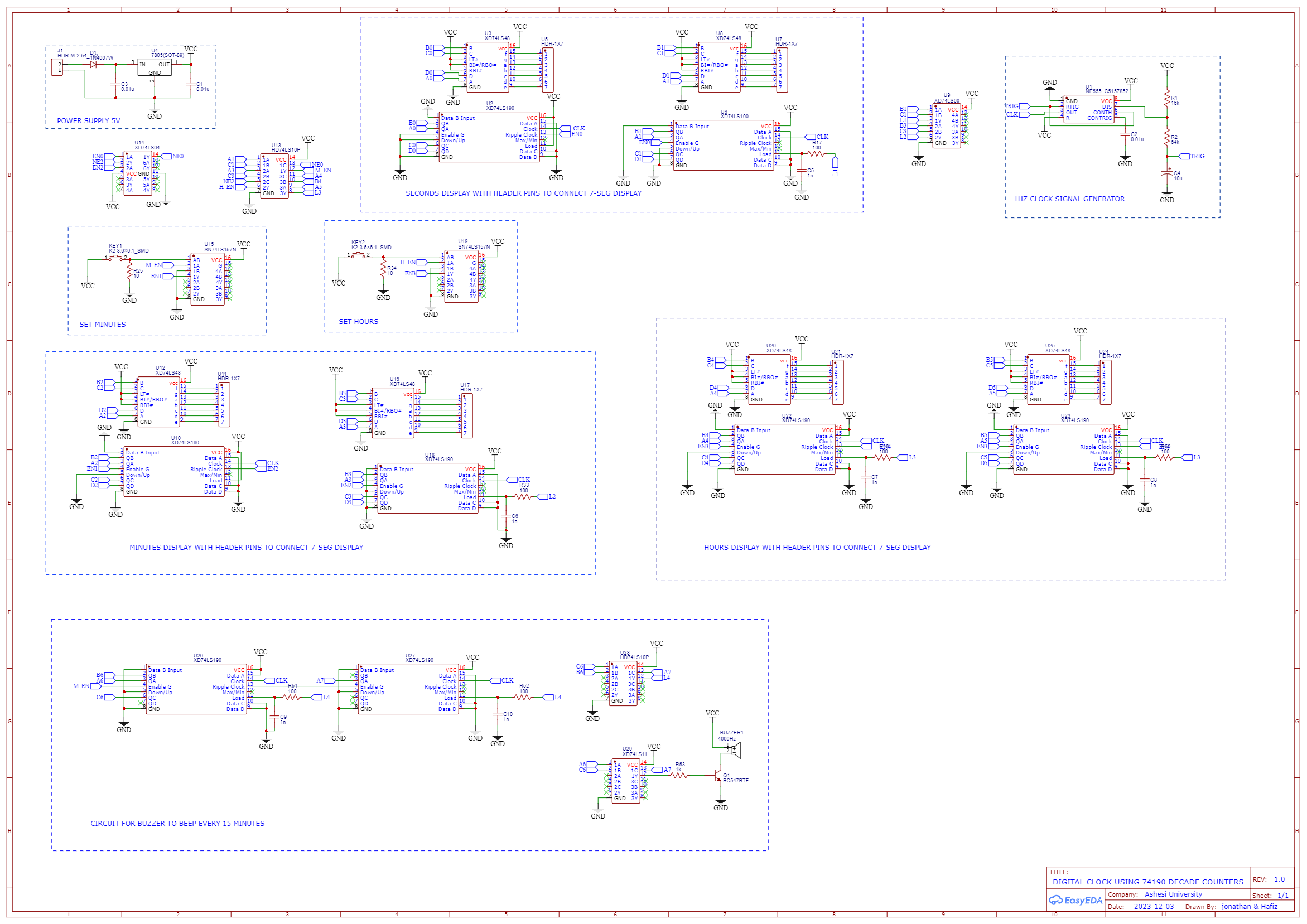This screenshot has width=1307, height=924.
Task: Select resistor R2 64k
Action: click(x=1166, y=139)
